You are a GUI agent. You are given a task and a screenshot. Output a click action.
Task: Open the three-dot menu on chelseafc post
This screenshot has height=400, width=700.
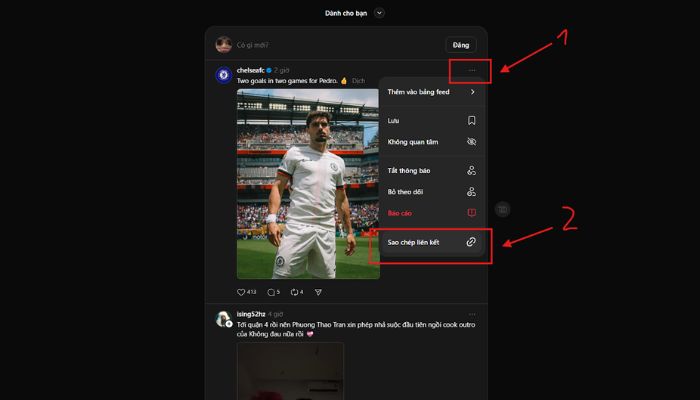[472, 70]
